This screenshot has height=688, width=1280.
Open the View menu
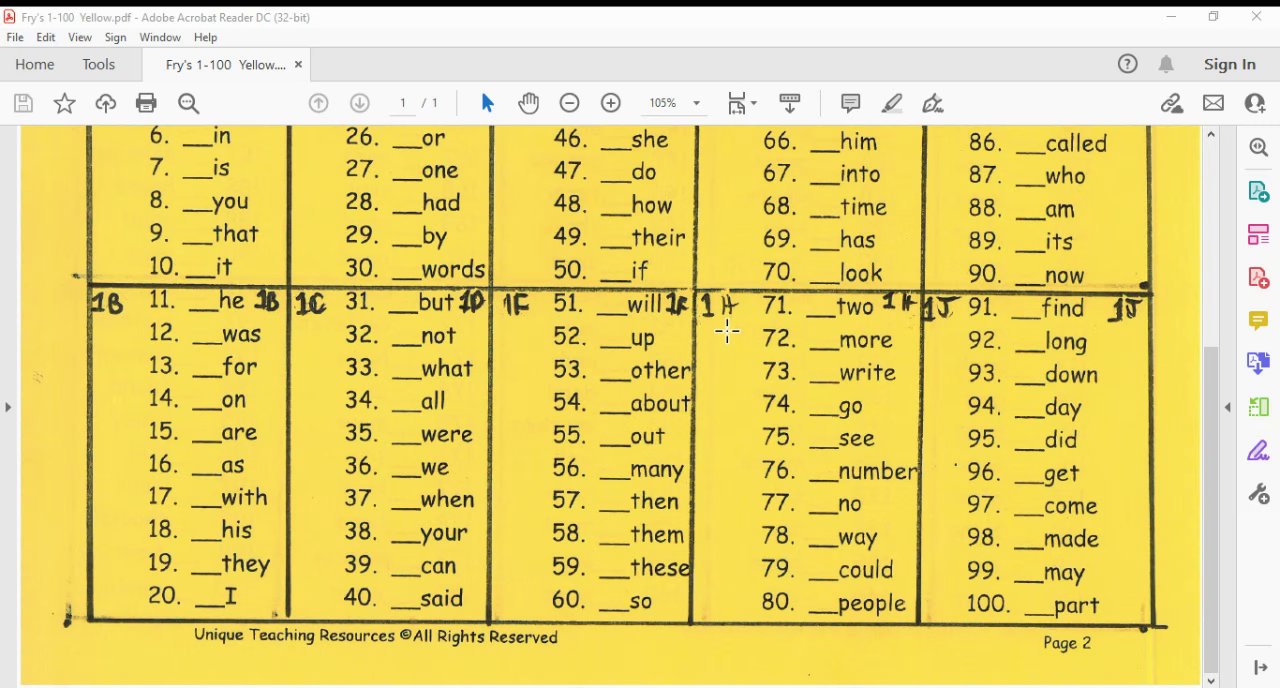point(80,37)
